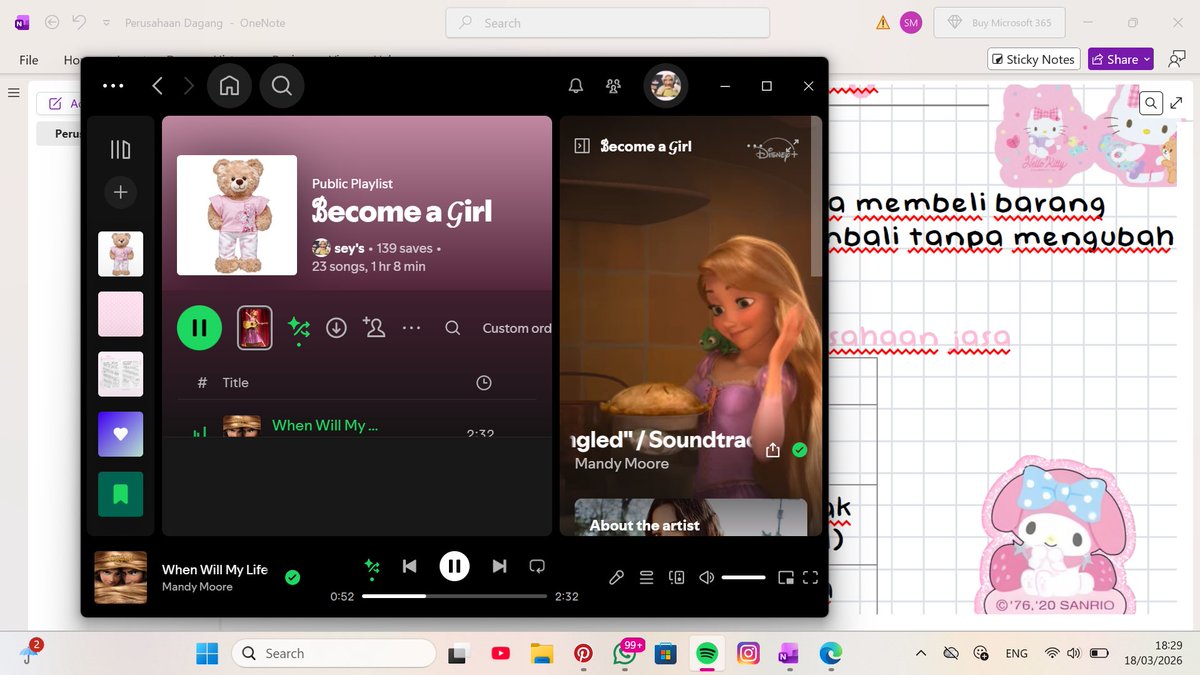The image size is (1200, 675).
Task: Click the Become a Girl playlist cover
Action: pyautogui.click(x=237, y=215)
